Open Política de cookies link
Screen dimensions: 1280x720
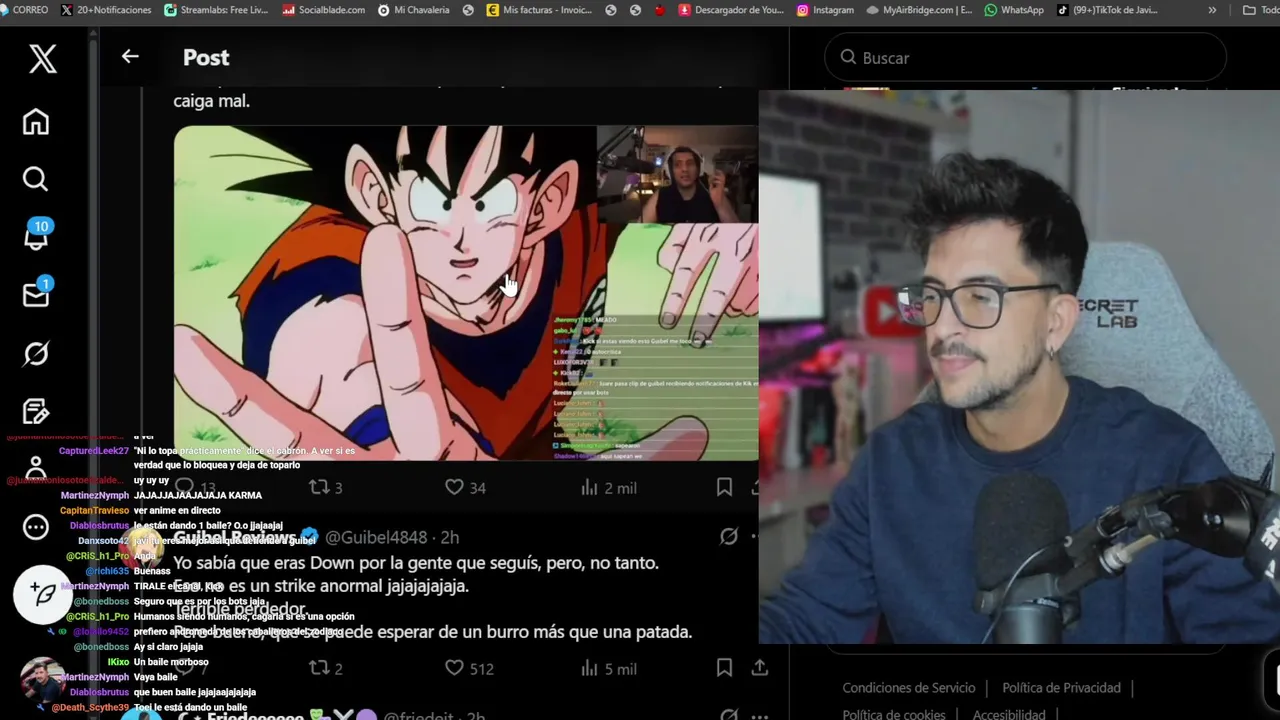point(894,714)
